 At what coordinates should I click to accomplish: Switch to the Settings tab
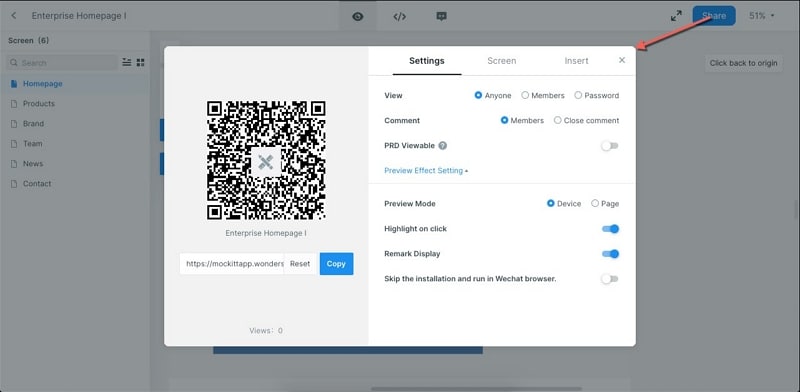coord(427,61)
